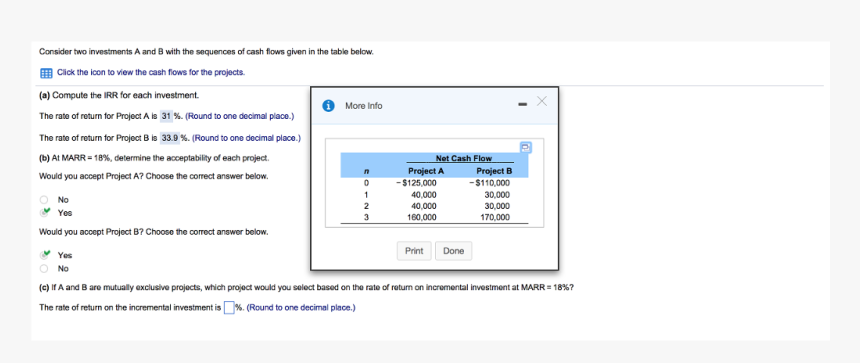860x363 pixels.
Task: Click the Print button
Action: (x=414, y=251)
